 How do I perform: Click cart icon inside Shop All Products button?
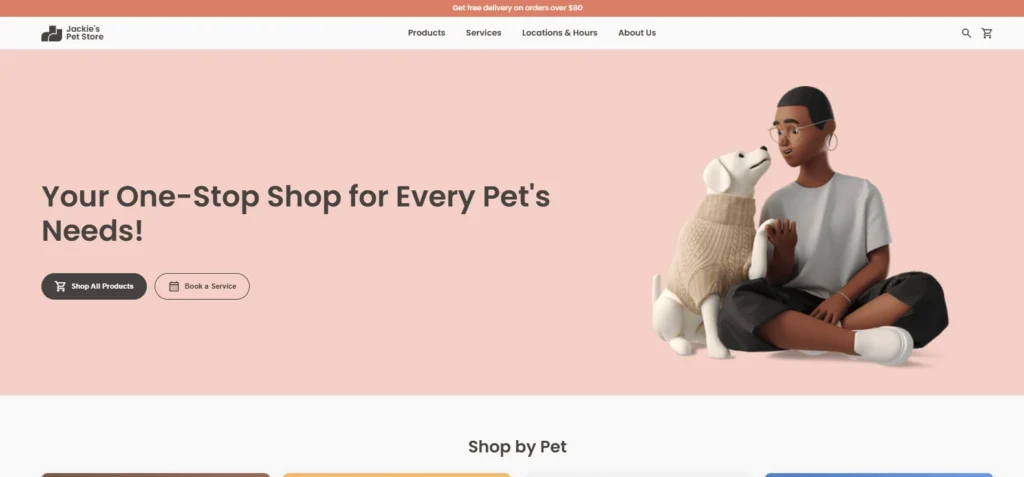pos(60,286)
